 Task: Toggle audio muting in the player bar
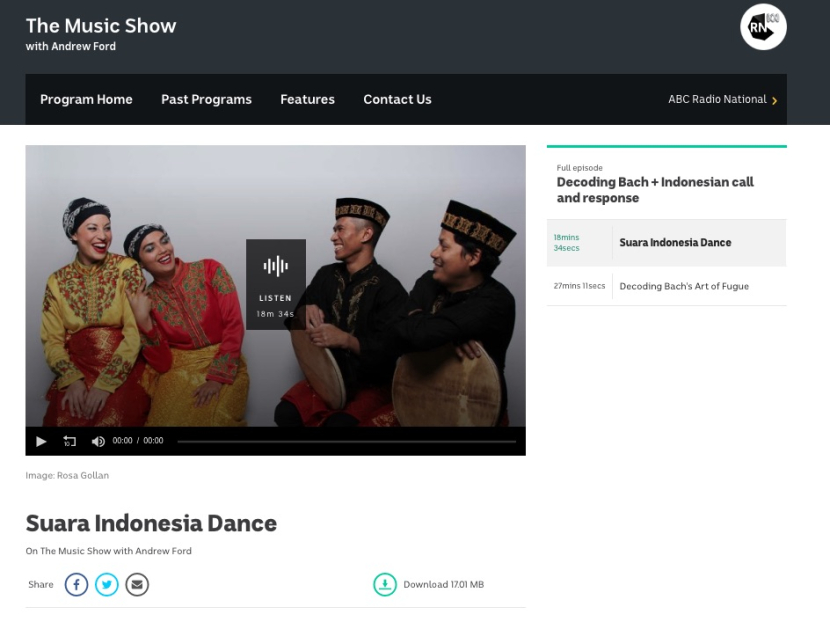[x=97, y=440]
